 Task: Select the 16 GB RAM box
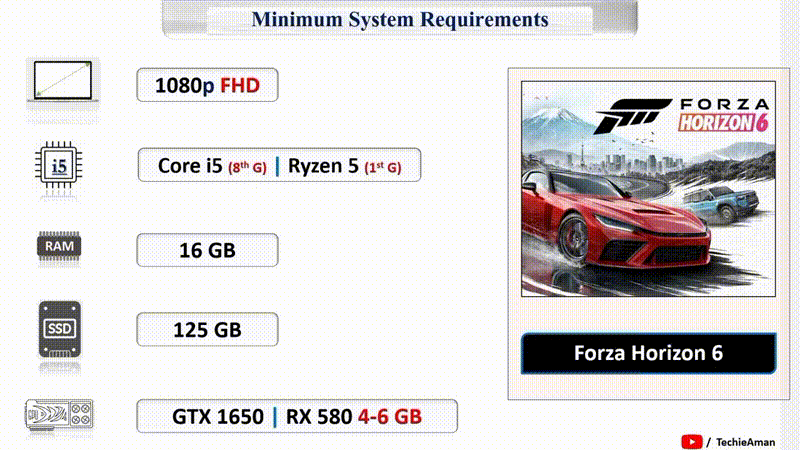207,250
